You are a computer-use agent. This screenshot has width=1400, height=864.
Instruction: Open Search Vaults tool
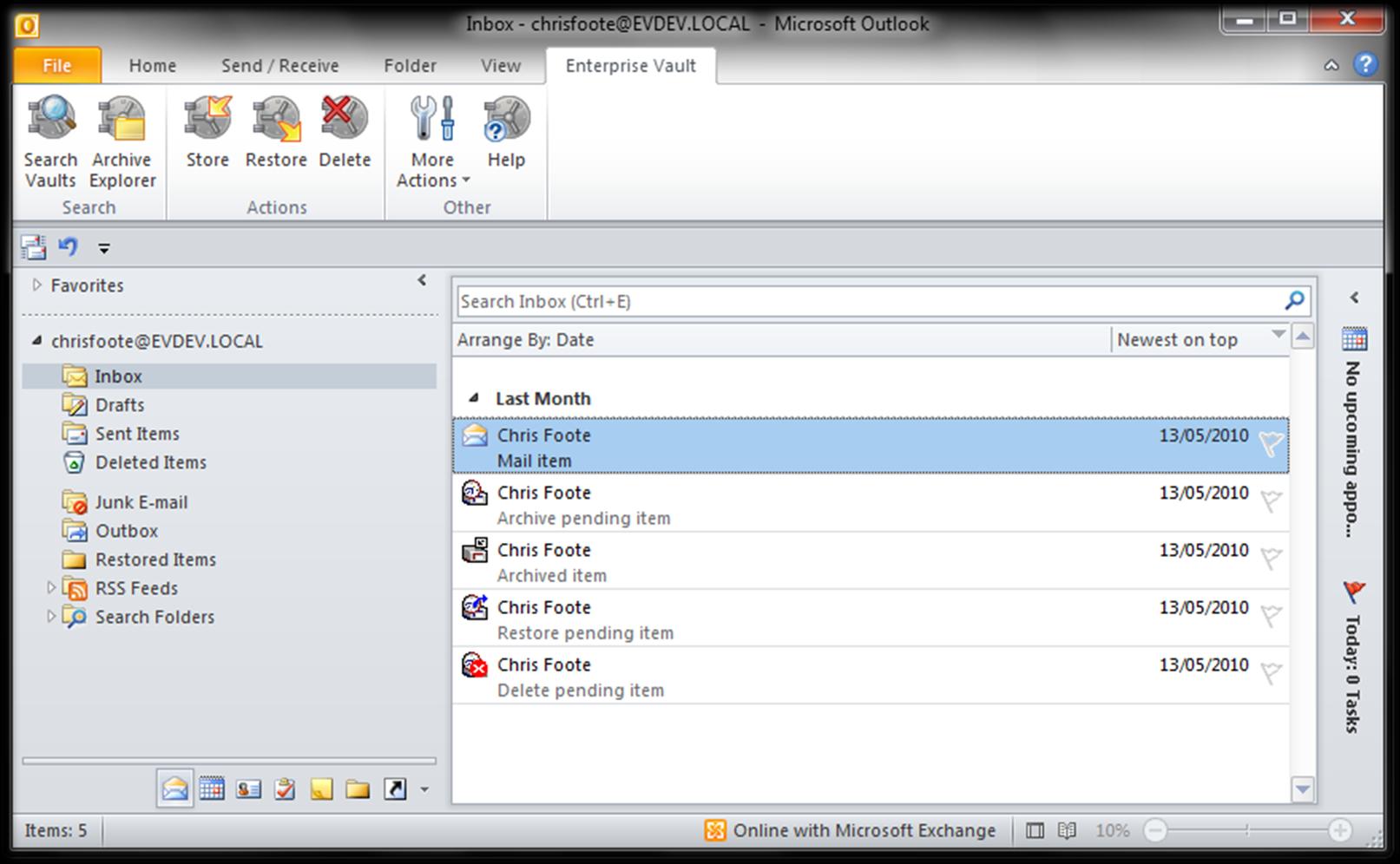coord(50,143)
